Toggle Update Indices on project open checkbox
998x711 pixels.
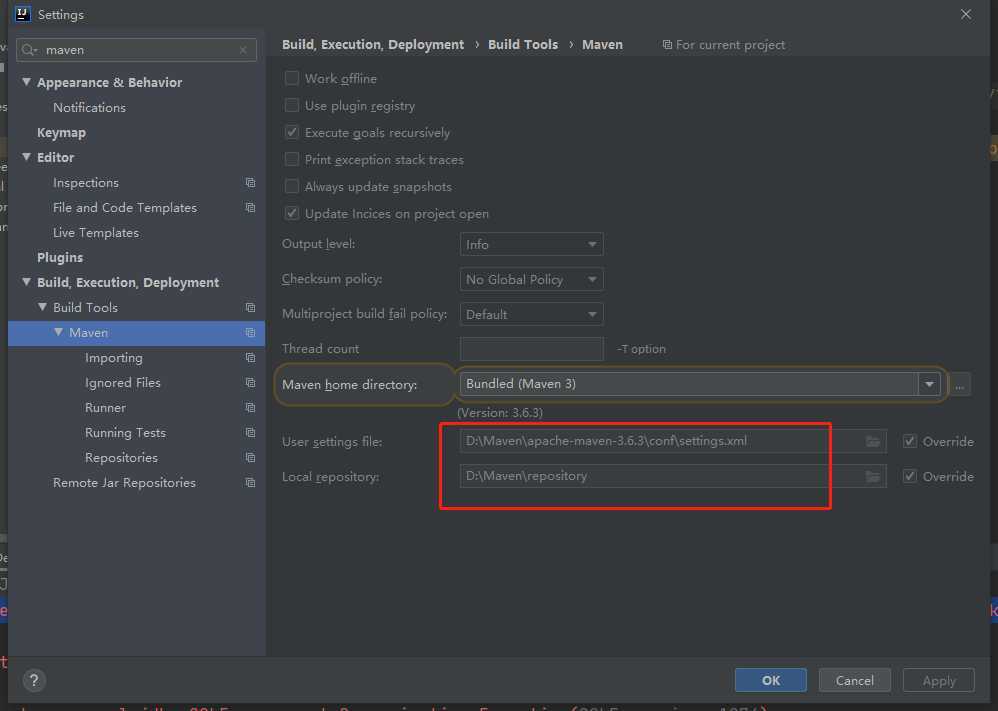pyautogui.click(x=292, y=213)
